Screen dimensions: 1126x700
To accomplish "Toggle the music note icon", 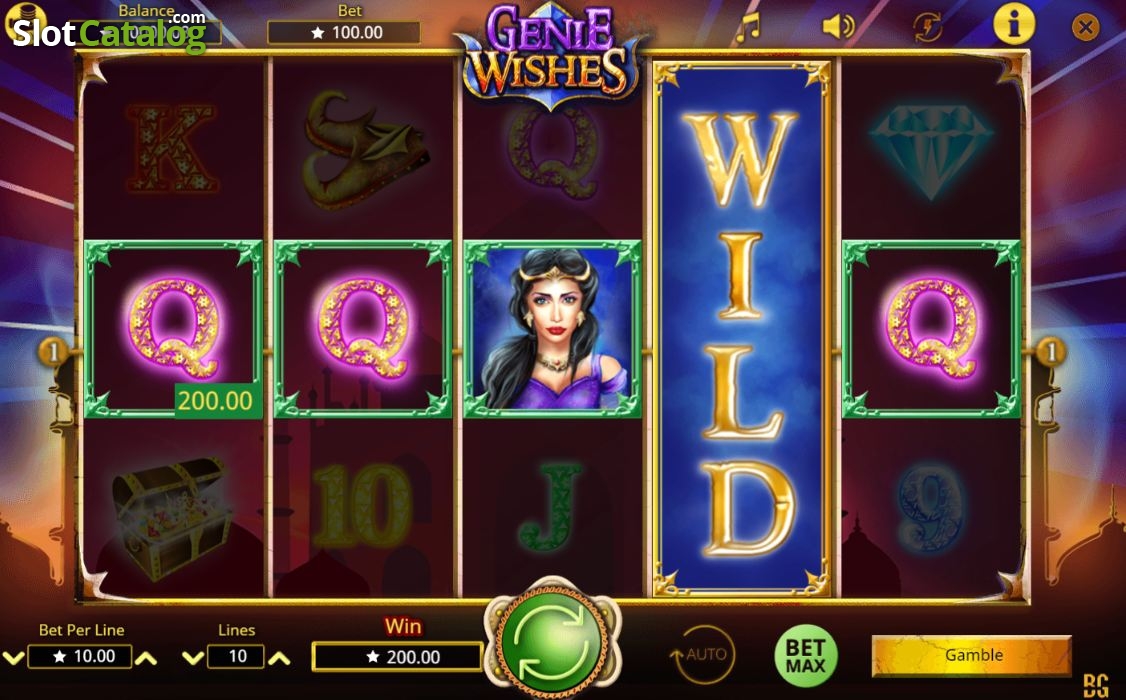I will pyautogui.click(x=748, y=27).
